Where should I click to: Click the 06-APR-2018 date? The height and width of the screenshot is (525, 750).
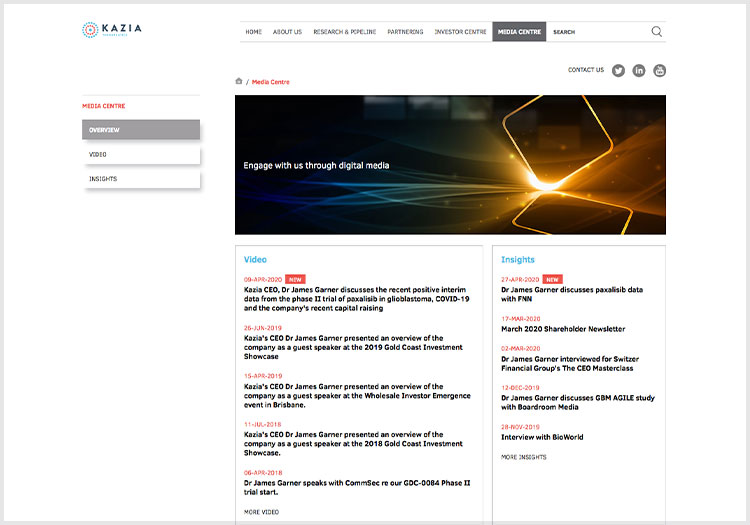coord(263,472)
